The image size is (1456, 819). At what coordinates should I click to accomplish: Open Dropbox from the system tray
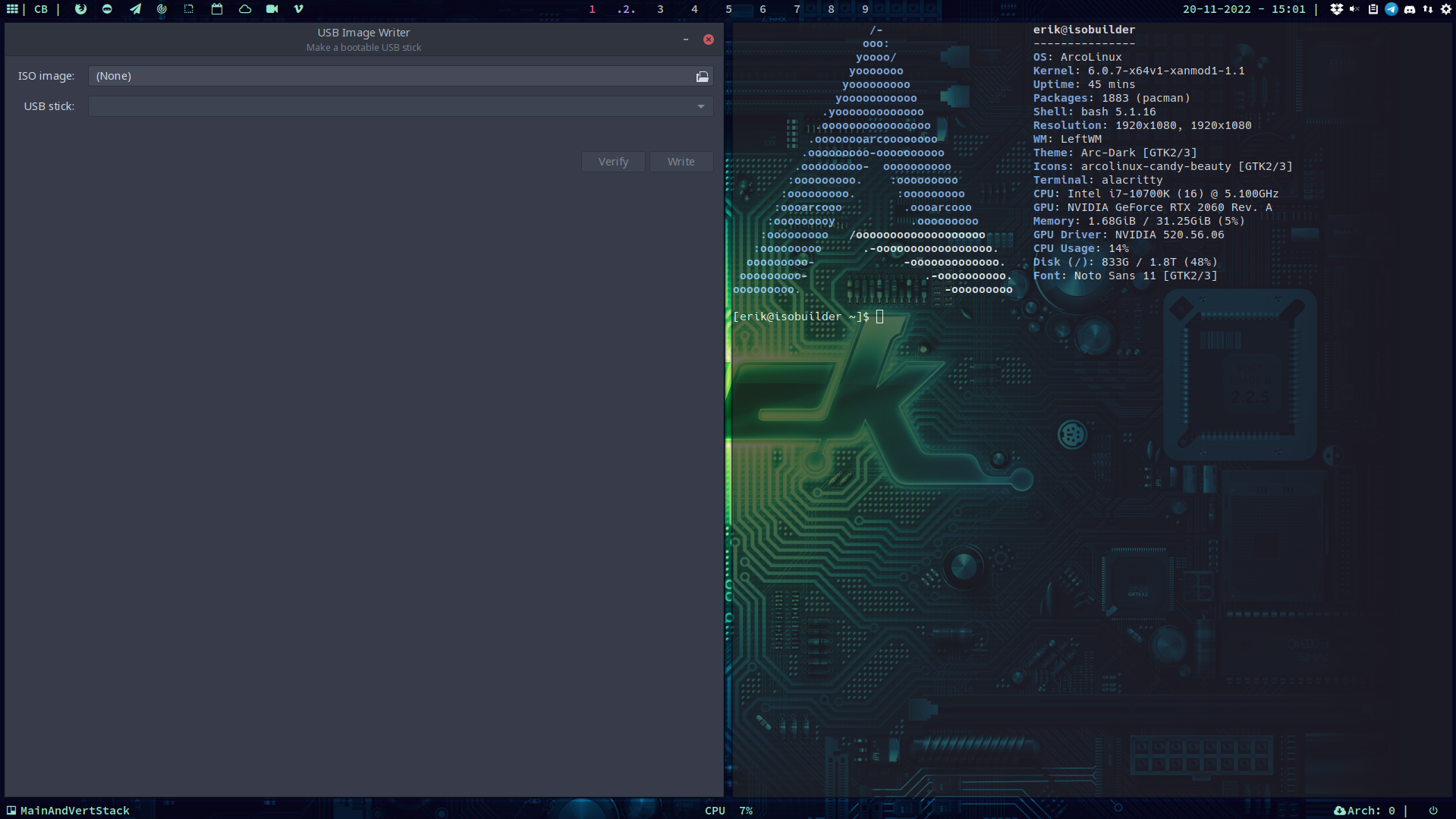[x=1337, y=10]
